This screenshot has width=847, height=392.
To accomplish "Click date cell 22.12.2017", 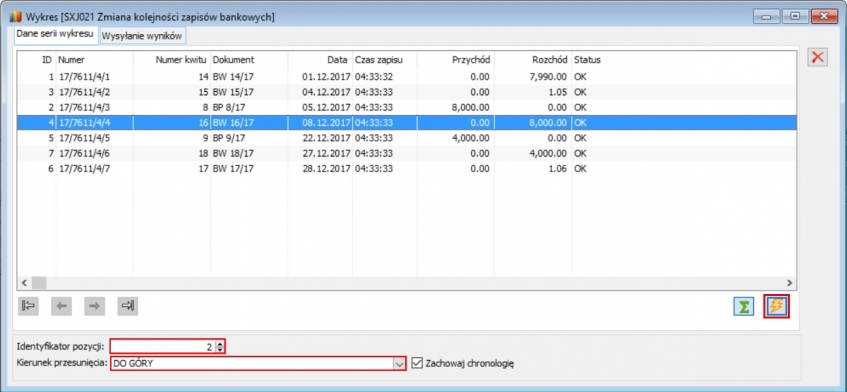I will (x=326, y=138).
